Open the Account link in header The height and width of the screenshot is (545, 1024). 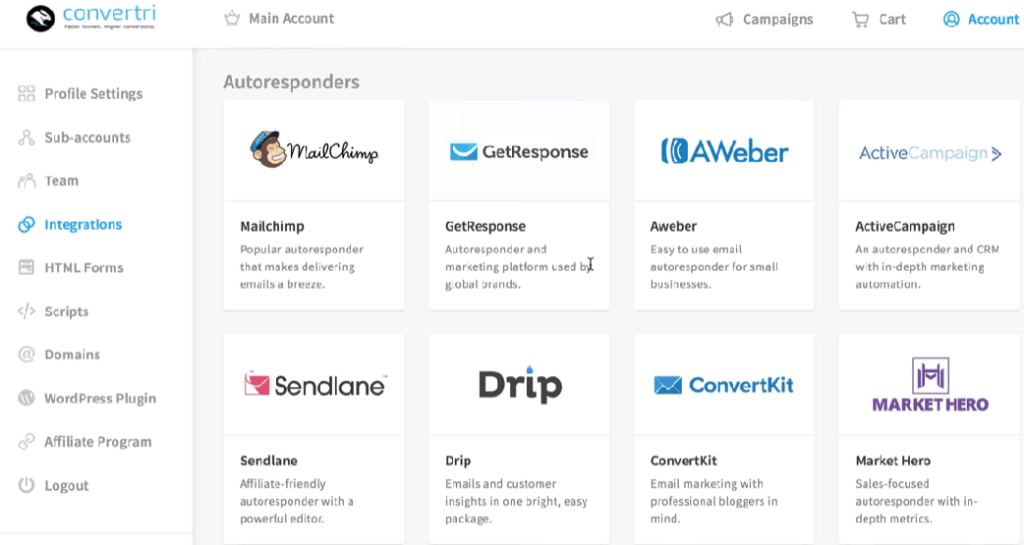pyautogui.click(x=992, y=19)
